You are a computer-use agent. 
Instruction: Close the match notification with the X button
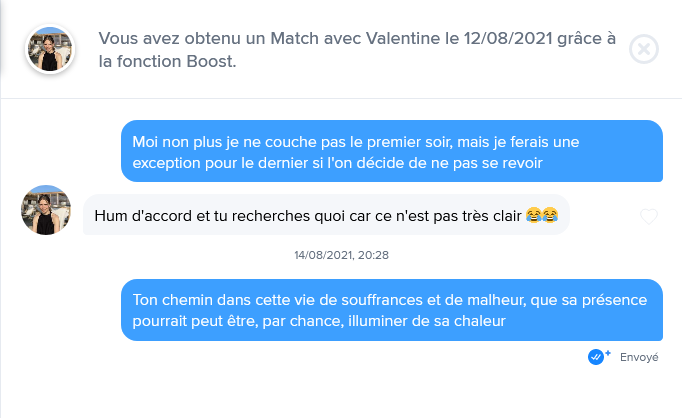point(645,50)
